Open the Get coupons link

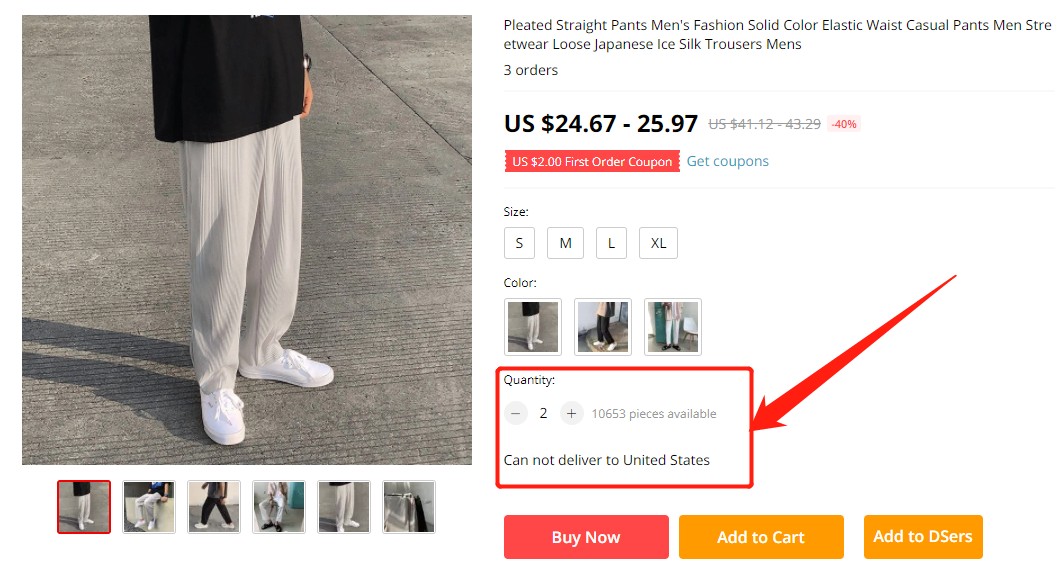(727, 161)
